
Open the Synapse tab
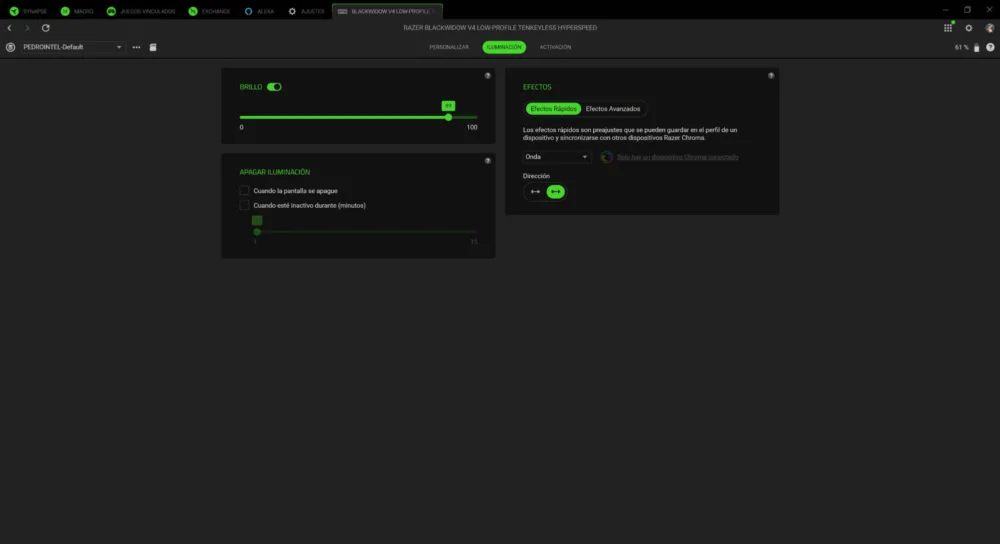(28, 11)
